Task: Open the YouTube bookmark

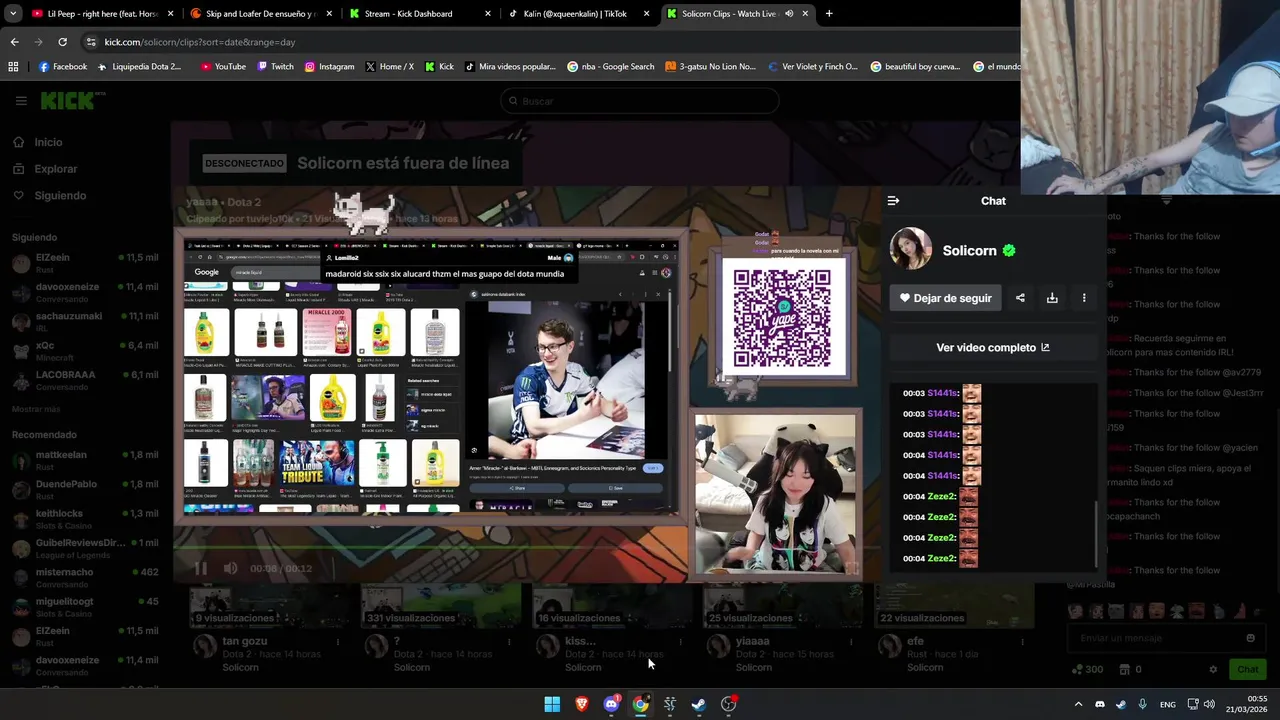Action: coord(222,67)
